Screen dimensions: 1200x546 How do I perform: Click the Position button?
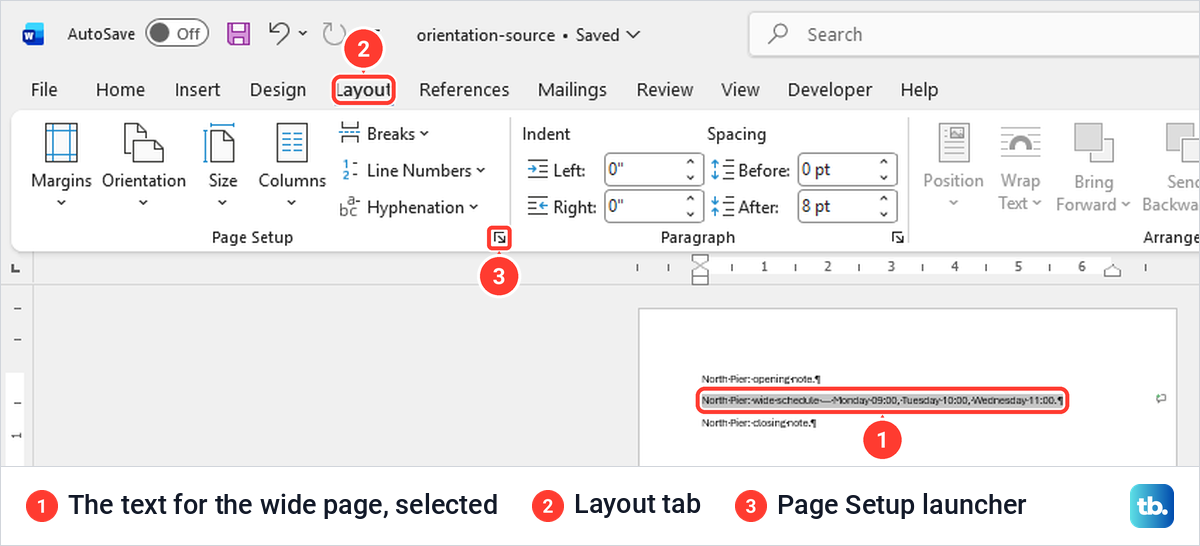tap(953, 165)
